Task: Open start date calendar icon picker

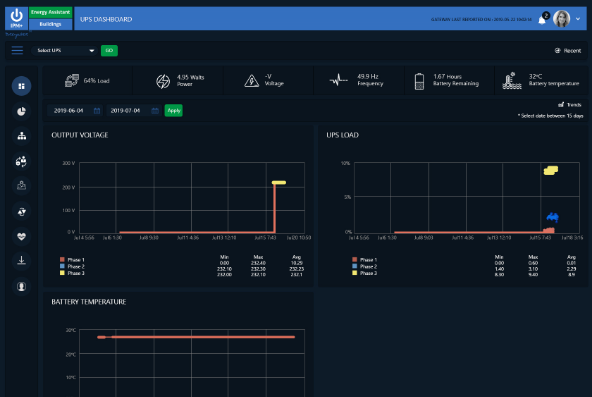Action: (x=97, y=111)
